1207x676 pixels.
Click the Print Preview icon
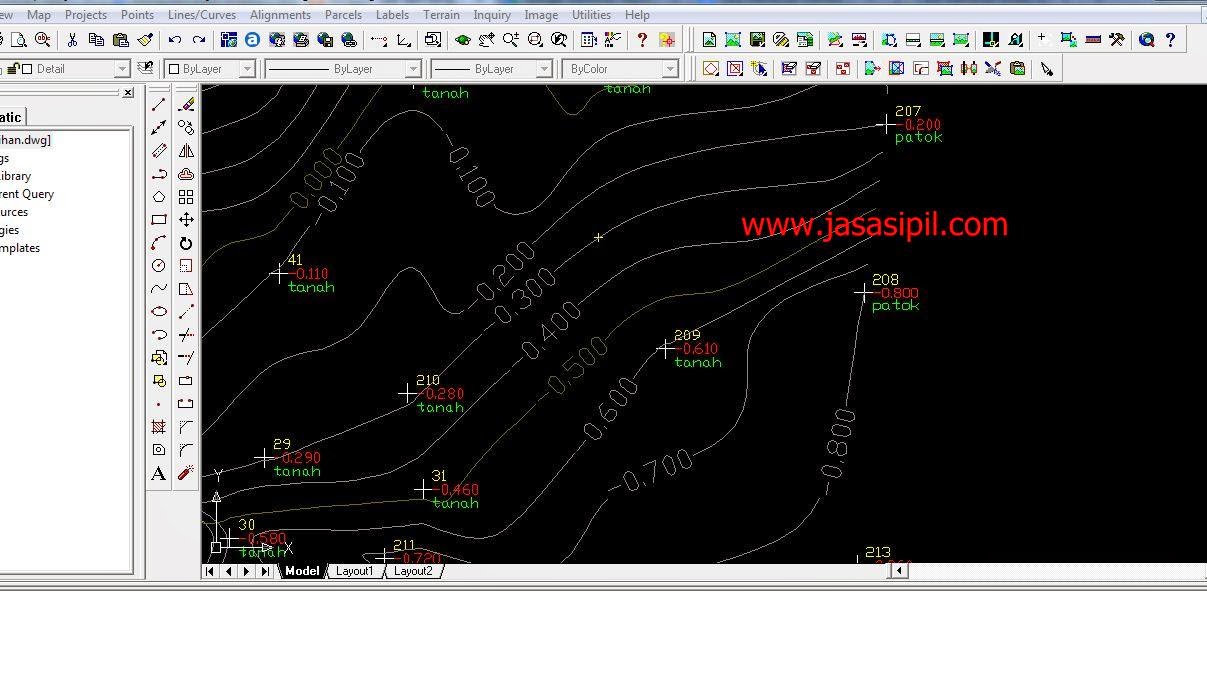point(18,40)
